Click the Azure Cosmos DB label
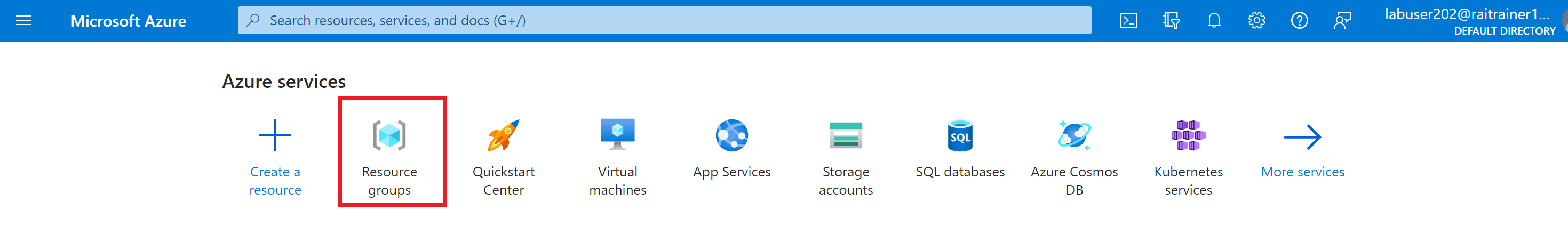The width and height of the screenshot is (1568, 241). (x=1074, y=181)
